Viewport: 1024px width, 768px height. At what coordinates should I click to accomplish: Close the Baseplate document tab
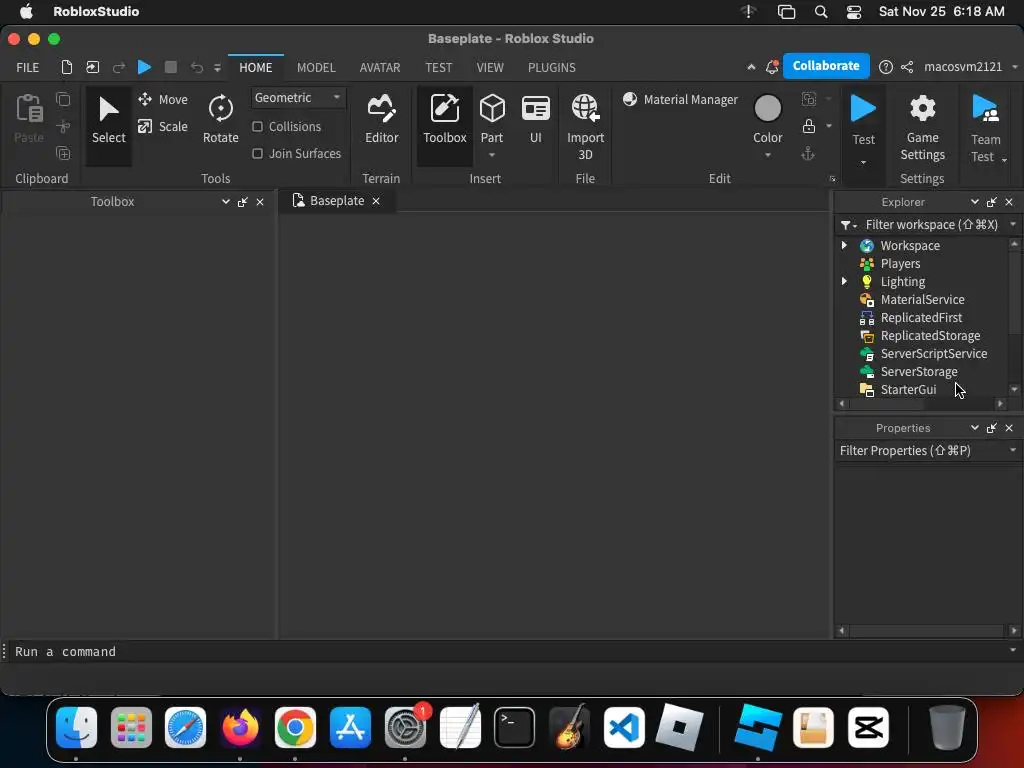(376, 201)
